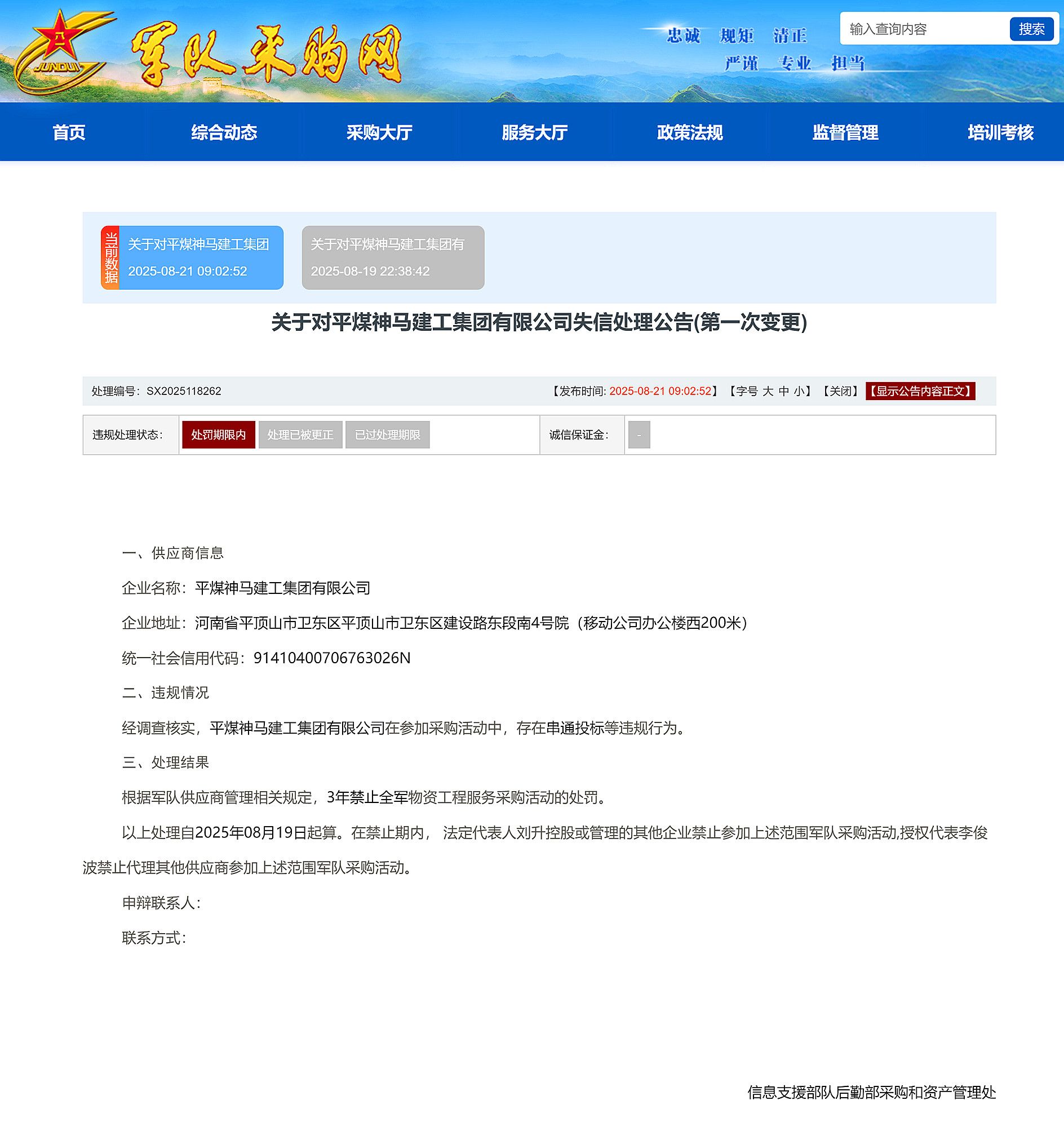The image size is (1064, 1127).
Task: Open the 政策法规 nav menu
Action: (x=690, y=132)
